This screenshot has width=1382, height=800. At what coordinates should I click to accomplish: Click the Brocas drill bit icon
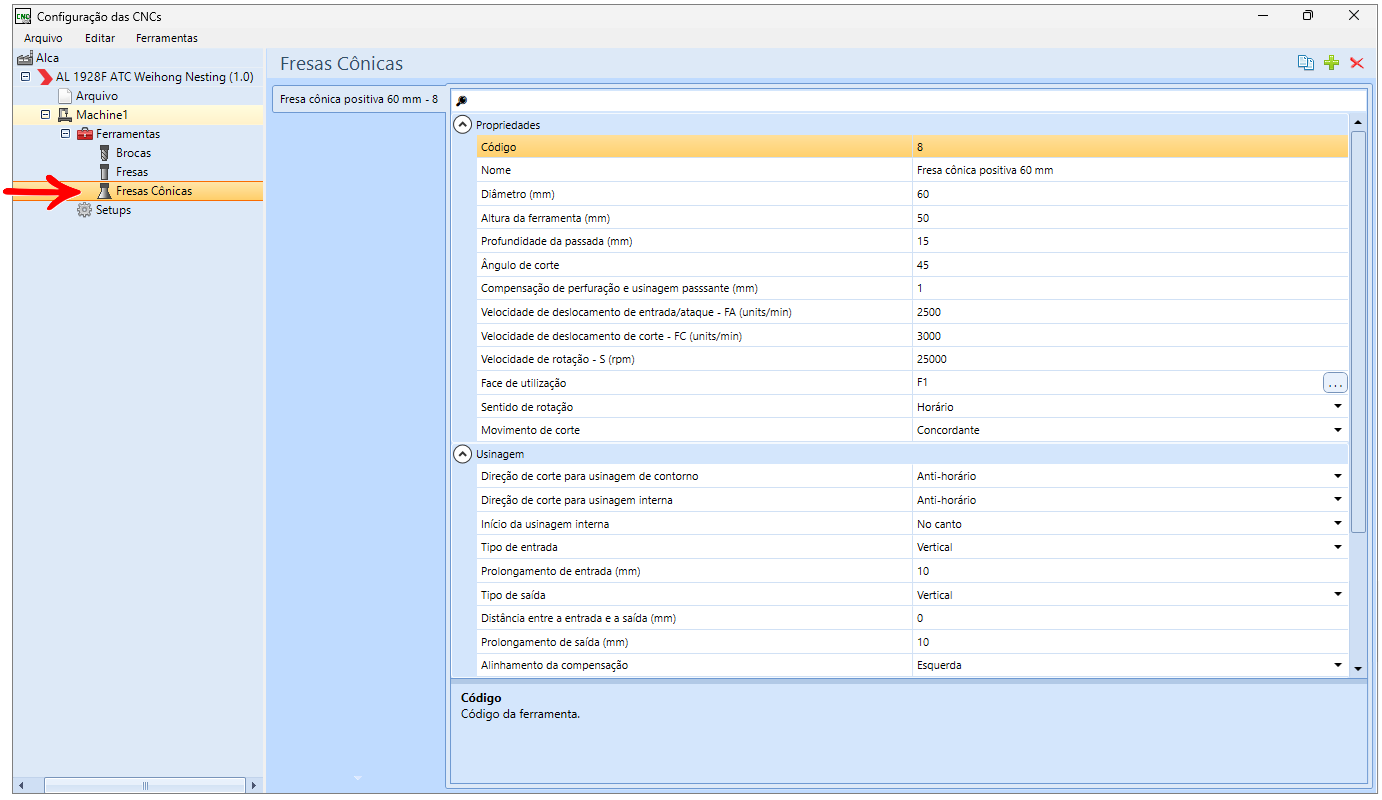pos(104,153)
